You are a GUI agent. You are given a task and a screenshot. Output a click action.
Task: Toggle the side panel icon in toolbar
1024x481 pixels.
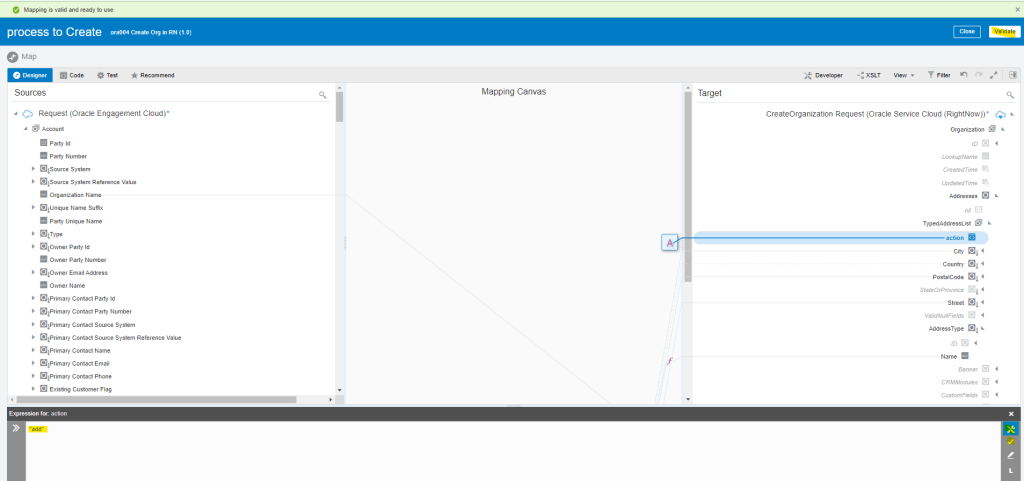point(1012,75)
